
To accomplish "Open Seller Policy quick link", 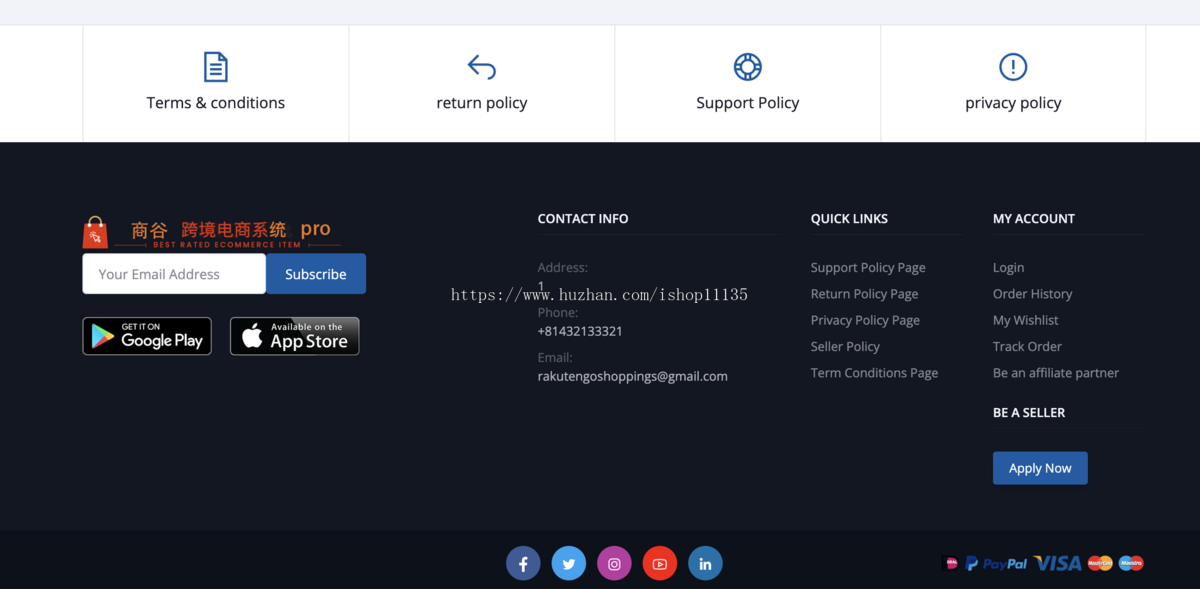I will pos(845,346).
